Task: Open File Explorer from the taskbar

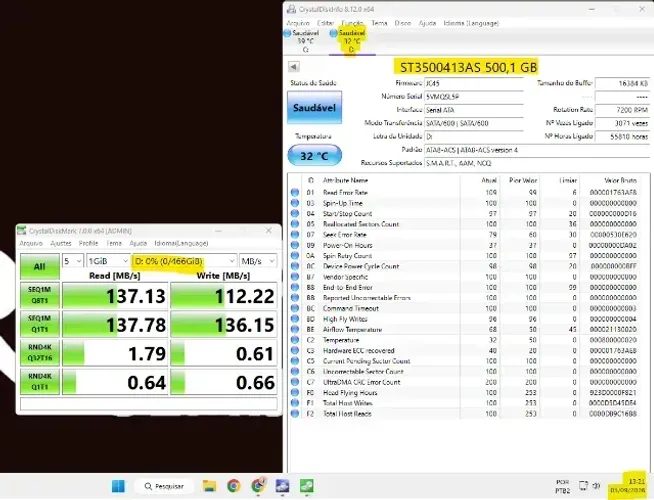Action: 209,486
